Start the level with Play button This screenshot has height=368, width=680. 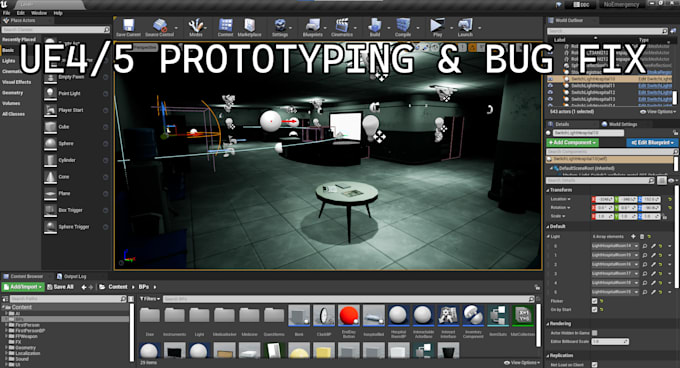pos(437,27)
